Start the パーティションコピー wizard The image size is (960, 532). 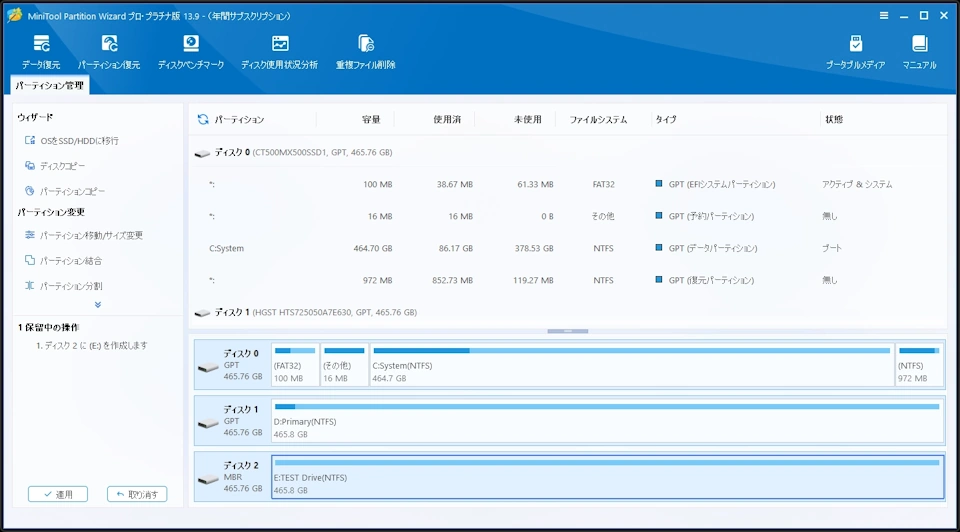pos(65,192)
